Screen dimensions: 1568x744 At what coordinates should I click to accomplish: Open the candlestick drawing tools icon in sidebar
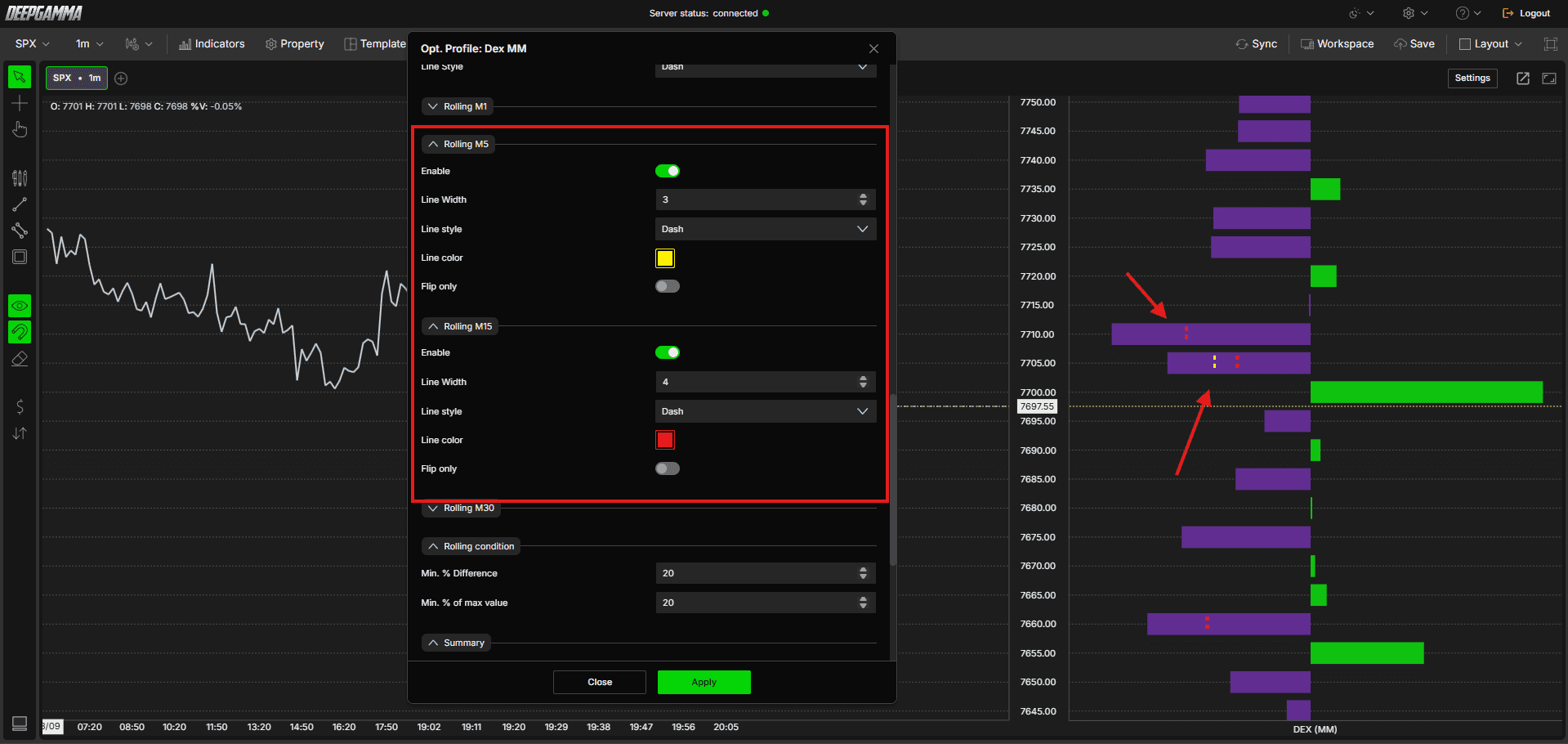coord(20,178)
